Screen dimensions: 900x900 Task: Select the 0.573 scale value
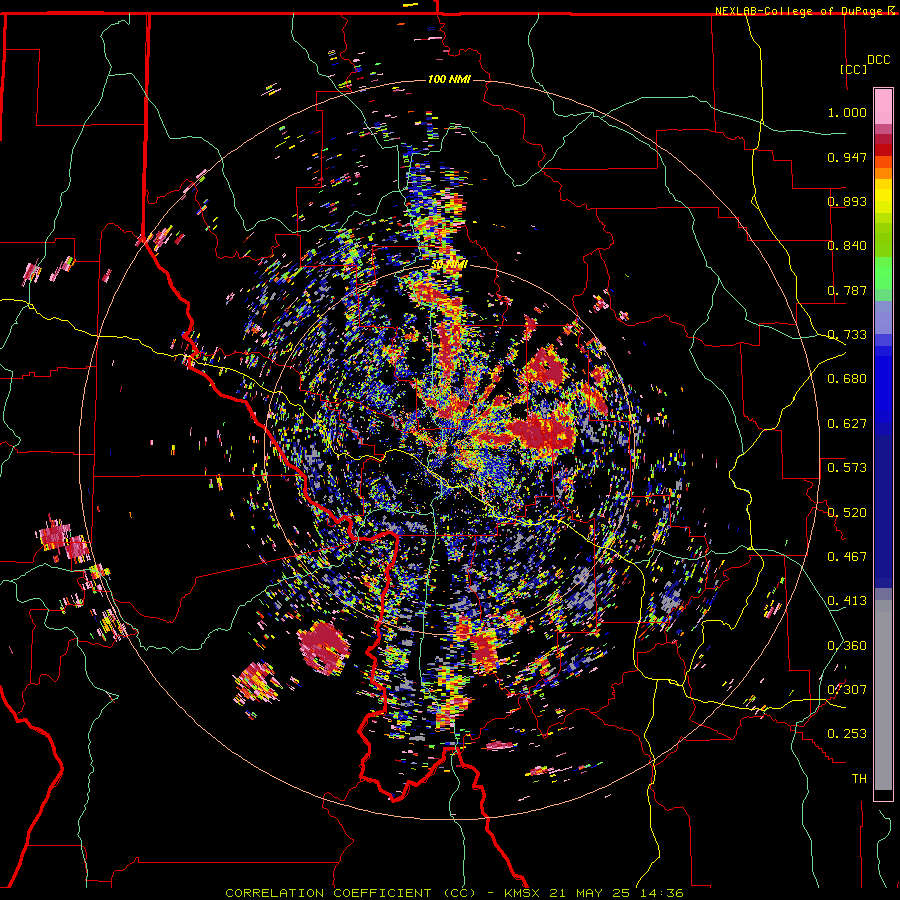847,468
